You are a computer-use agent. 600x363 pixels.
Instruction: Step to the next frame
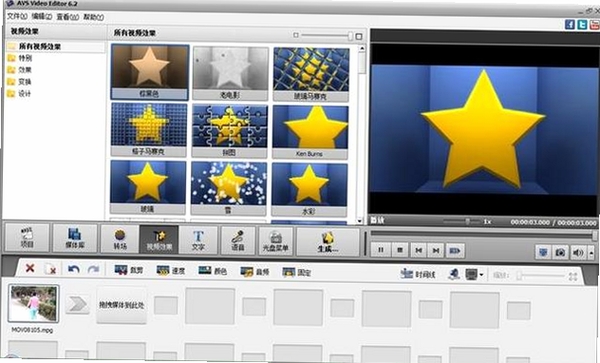tap(436, 251)
